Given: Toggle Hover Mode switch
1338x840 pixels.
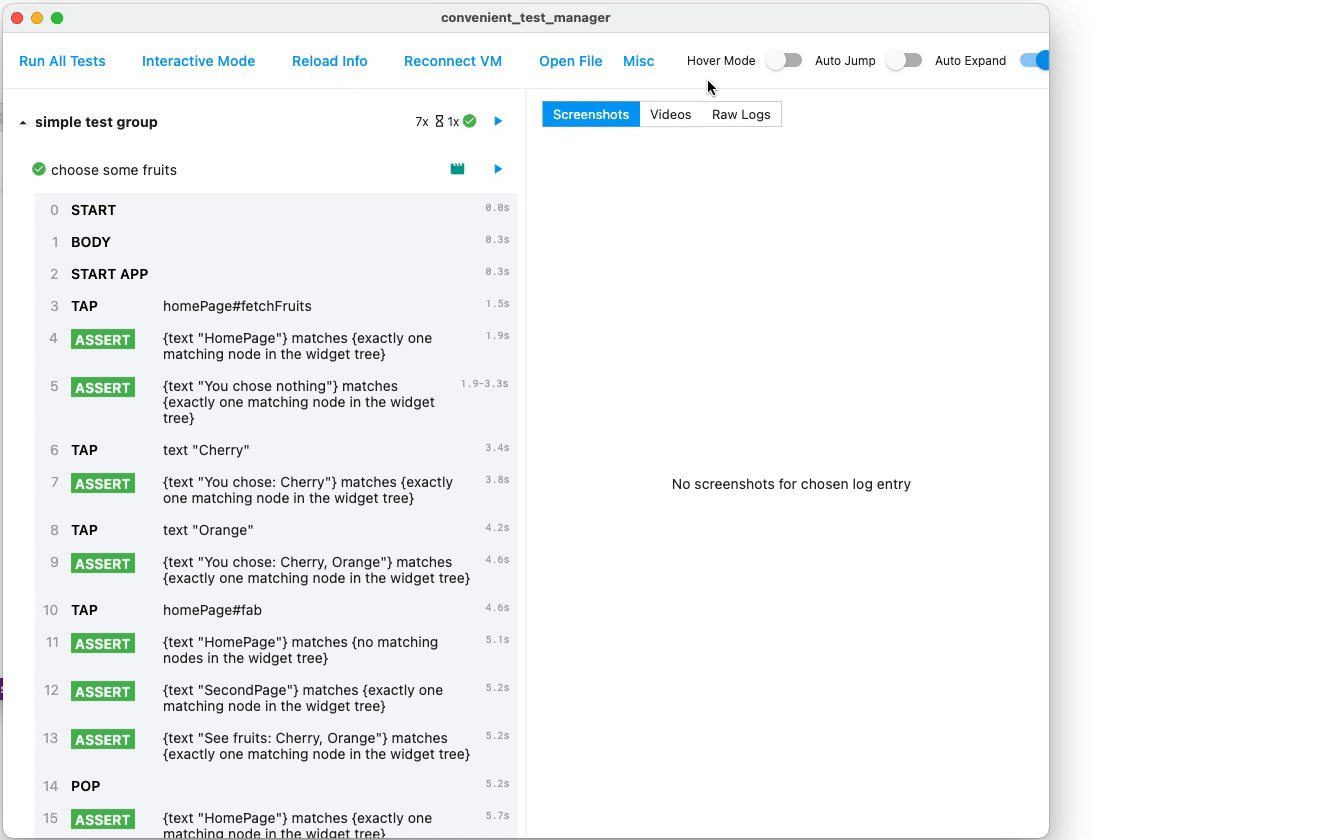Looking at the screenshot, I should pyautogui.click(x=784, y=60).
